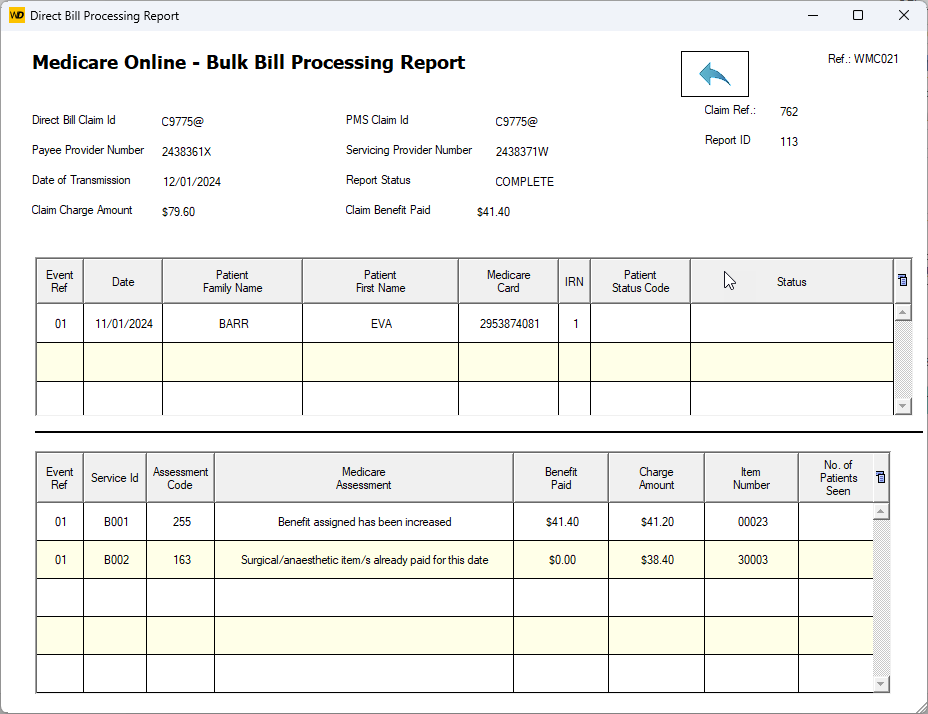Screen dimensions: 928x714
Task: Click the services table scroll down arrow
Action: point(881,684)
